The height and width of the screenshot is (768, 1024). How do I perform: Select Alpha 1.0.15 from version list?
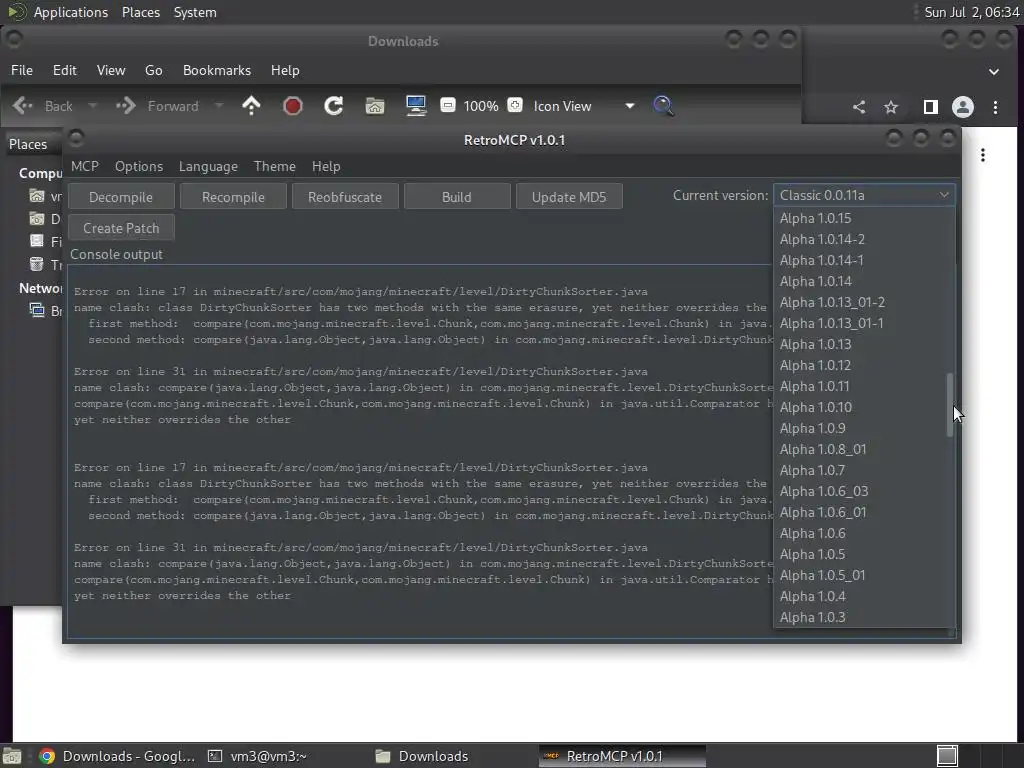(x=861, y=218)
